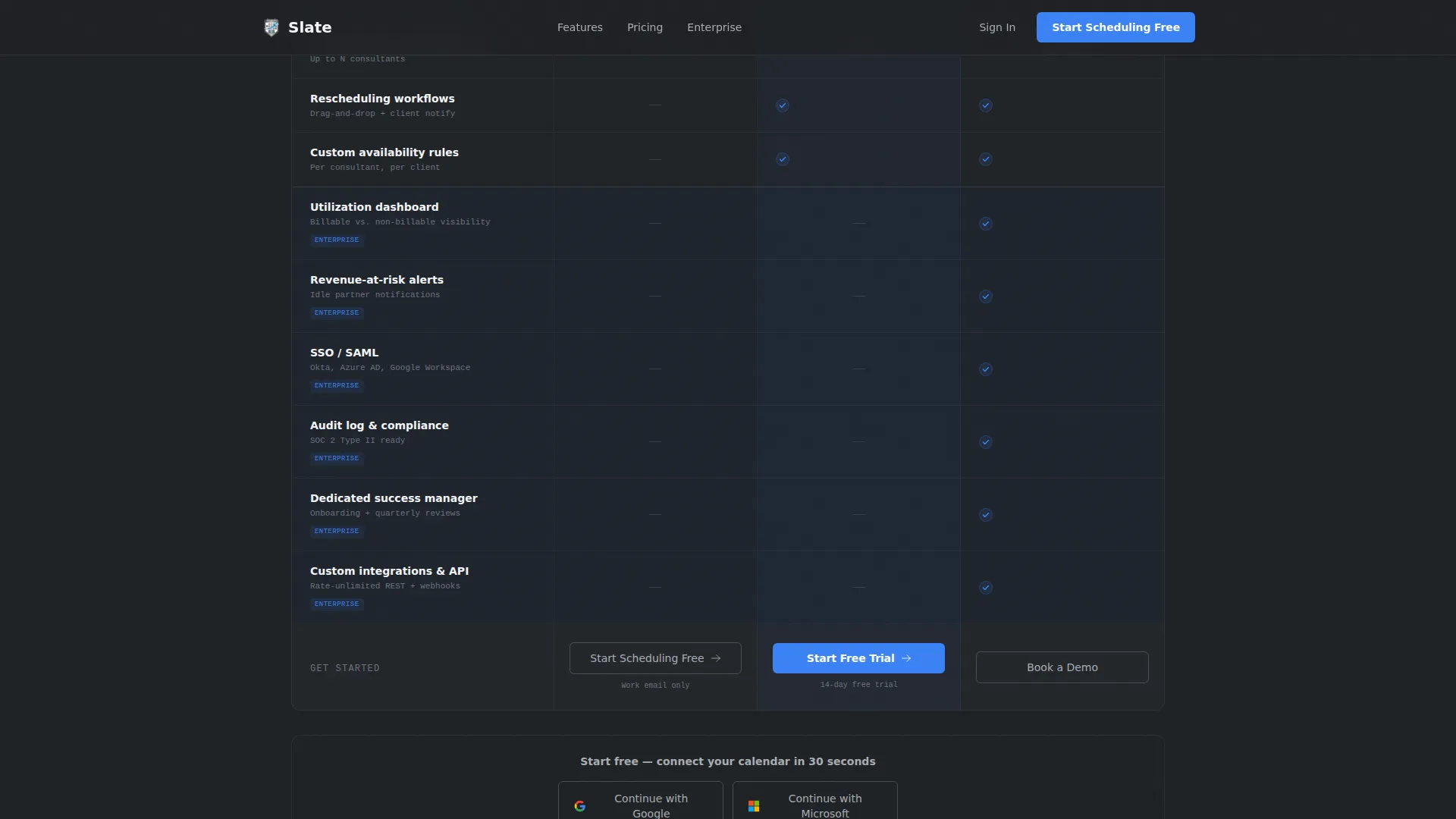Screen dimensions: 1456x819
Task: Click the Slate brand name
Action: pos(309,27)
